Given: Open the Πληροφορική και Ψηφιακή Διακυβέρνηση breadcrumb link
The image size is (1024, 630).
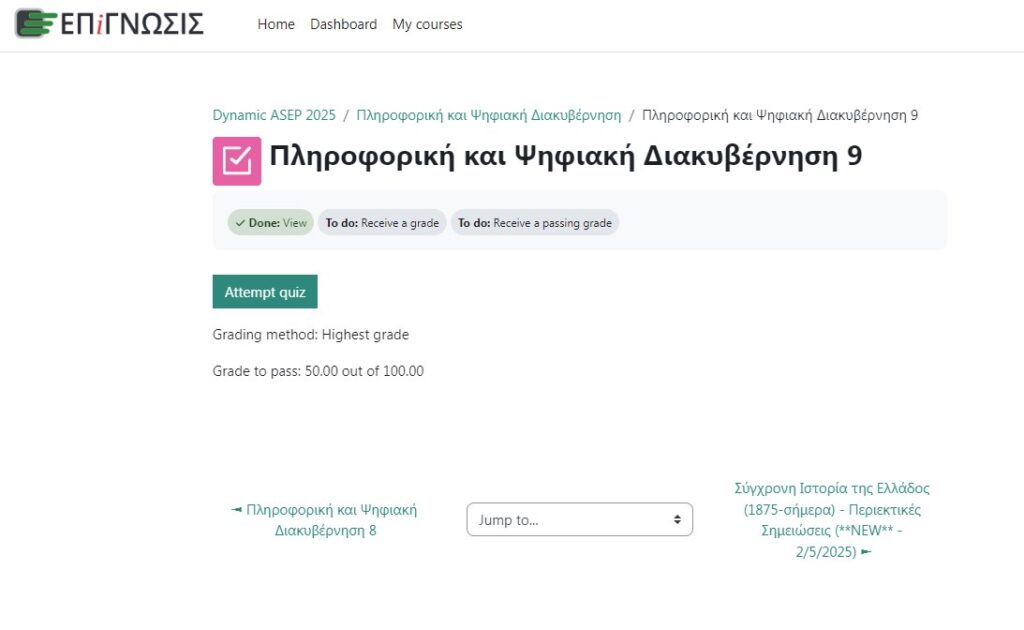Looking at the screenshot, I should point(488,115).
